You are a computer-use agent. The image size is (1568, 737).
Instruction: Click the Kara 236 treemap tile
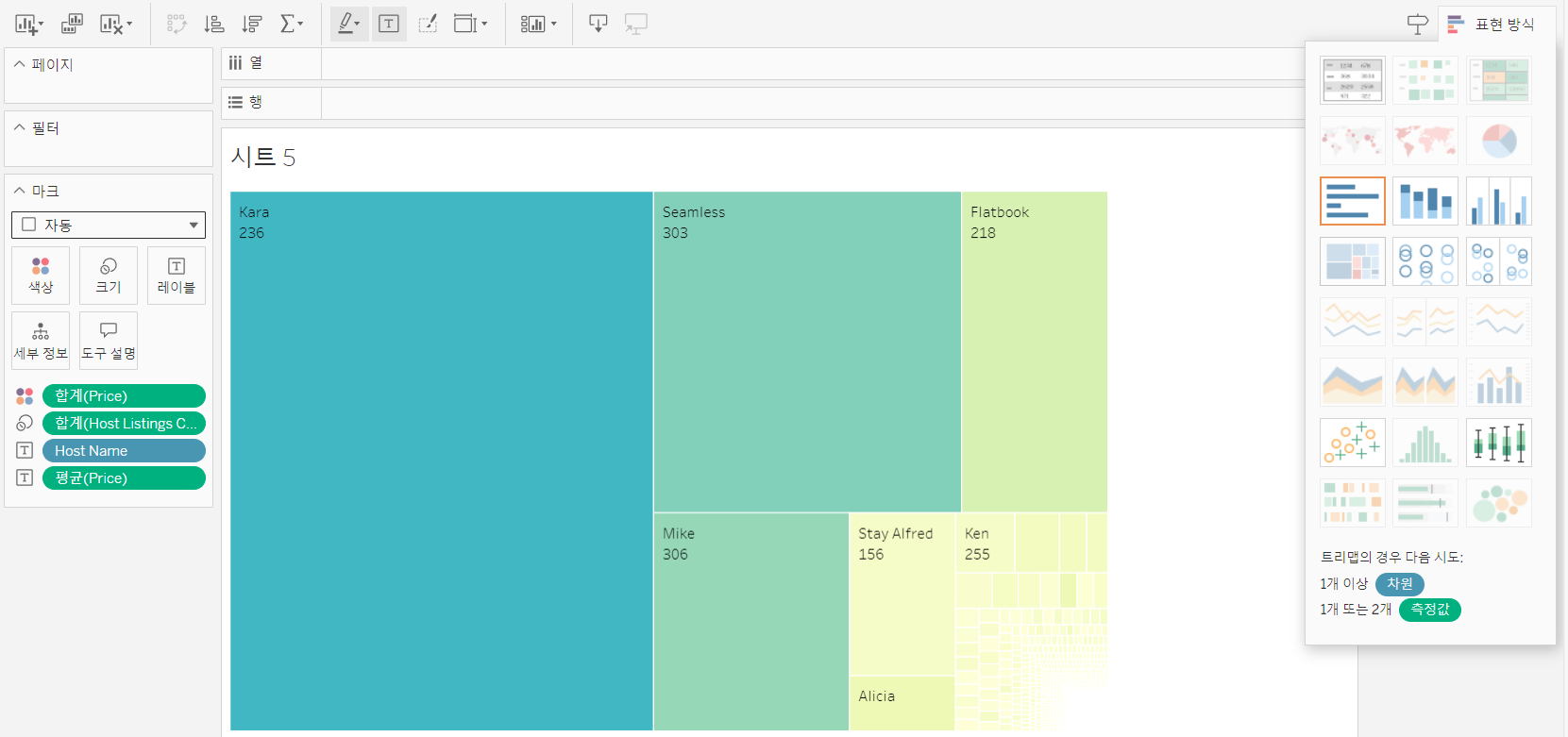442,461
